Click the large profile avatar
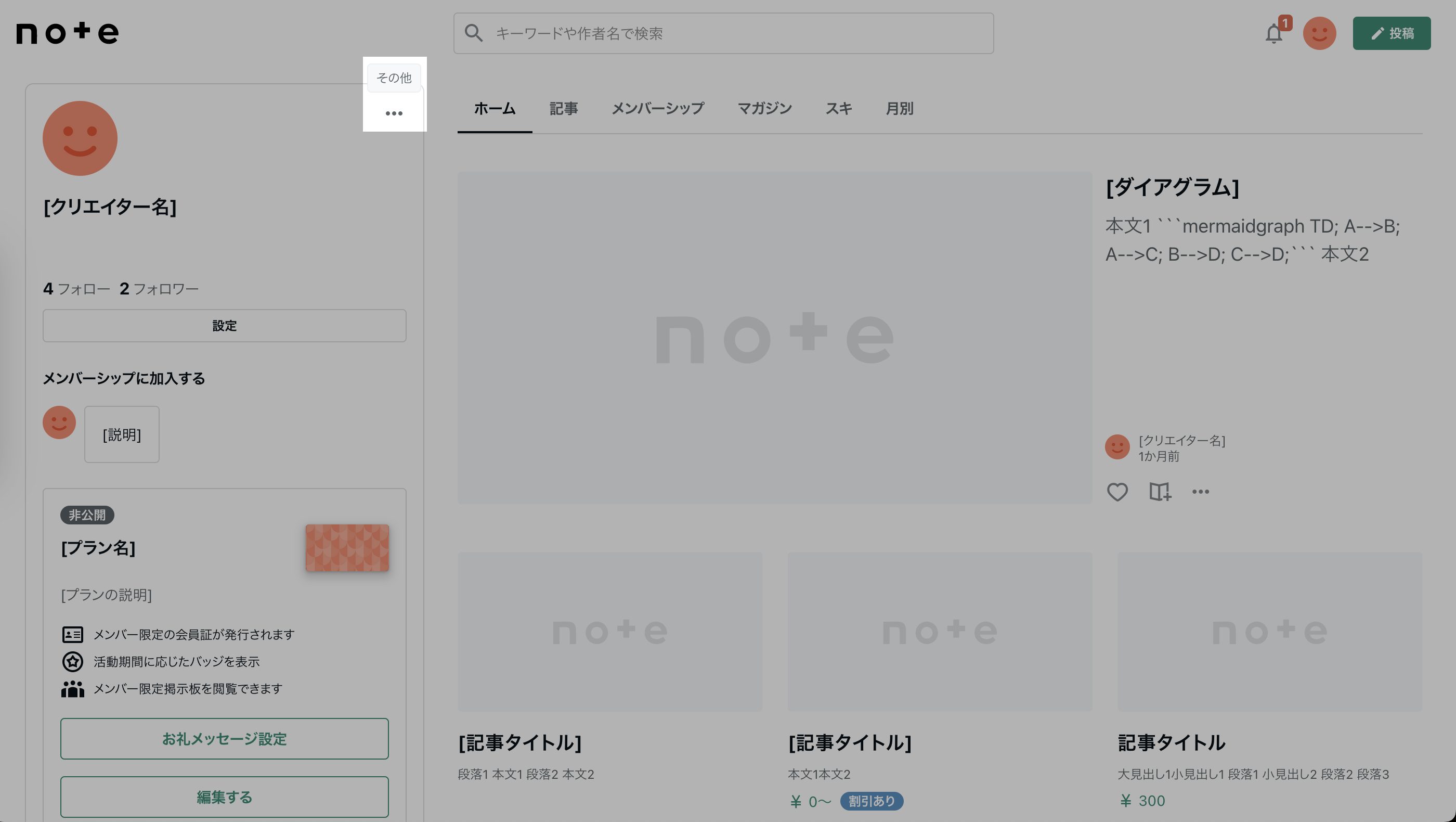Screen dimensions: 1456x822 80,138
